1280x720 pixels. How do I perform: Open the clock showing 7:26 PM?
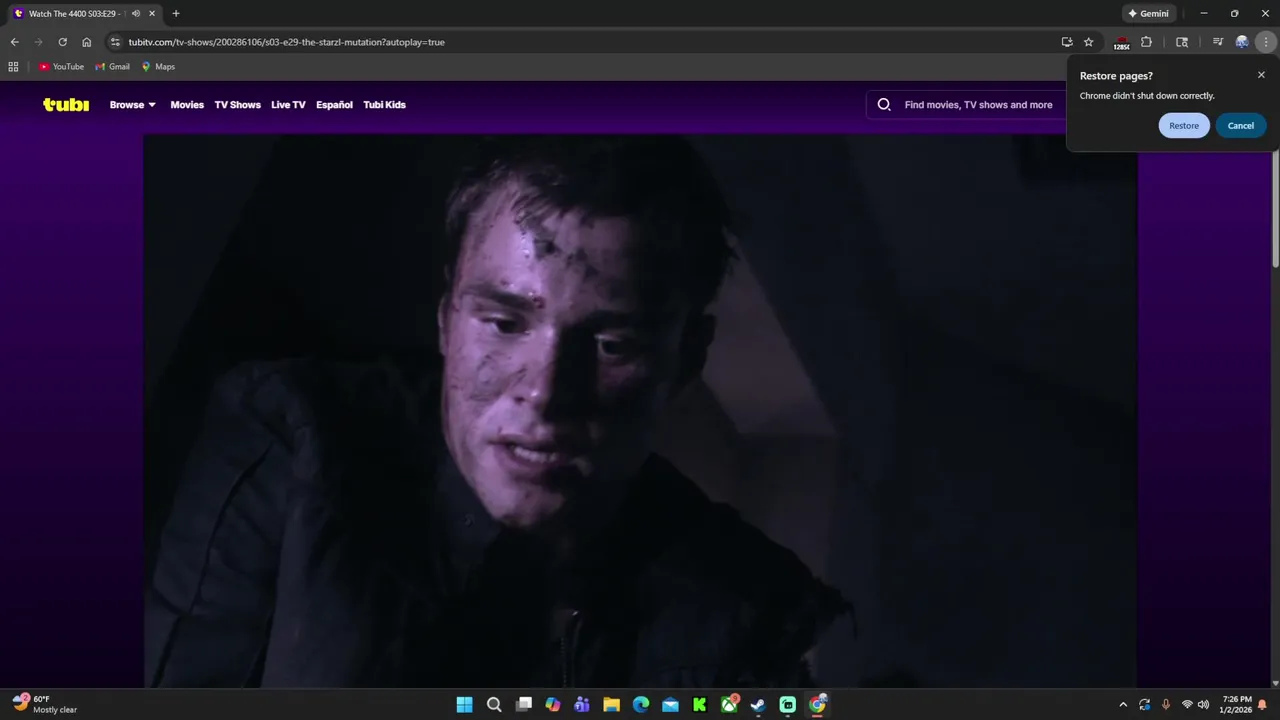(1236, 704)
